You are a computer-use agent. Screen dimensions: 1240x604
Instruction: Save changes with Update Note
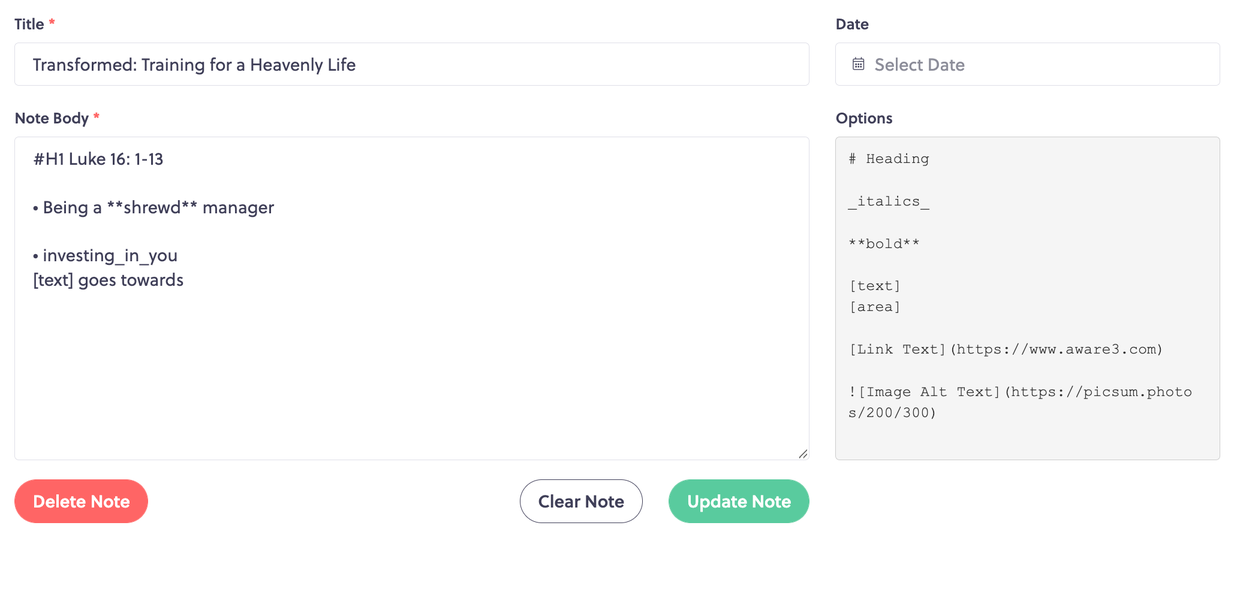(739, 501)
